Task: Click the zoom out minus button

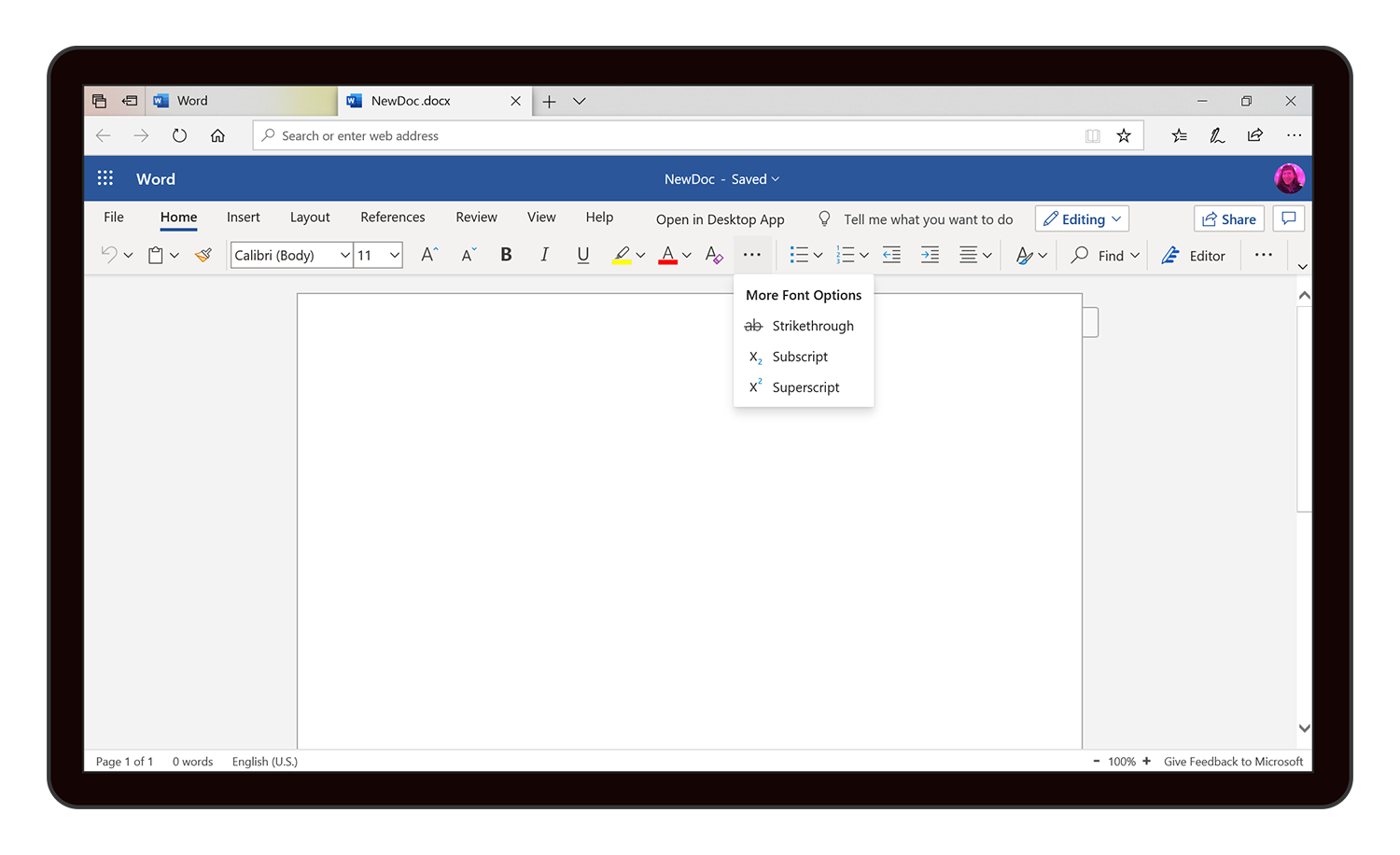Action: (x=1097, y=762)
